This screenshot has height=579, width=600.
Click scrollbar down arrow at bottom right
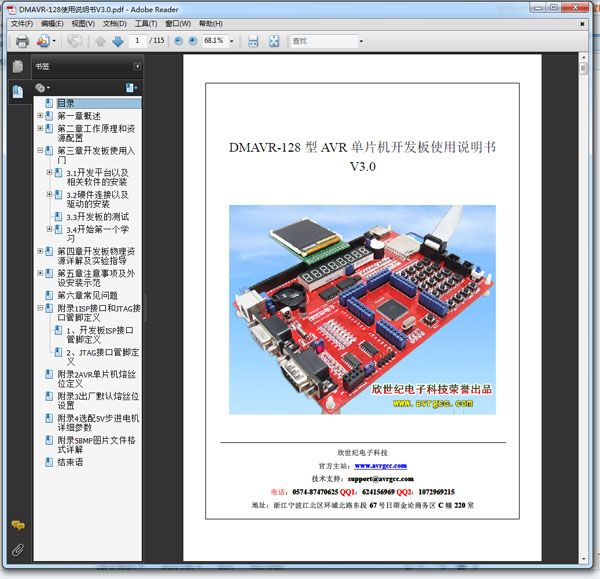[583, 559]
